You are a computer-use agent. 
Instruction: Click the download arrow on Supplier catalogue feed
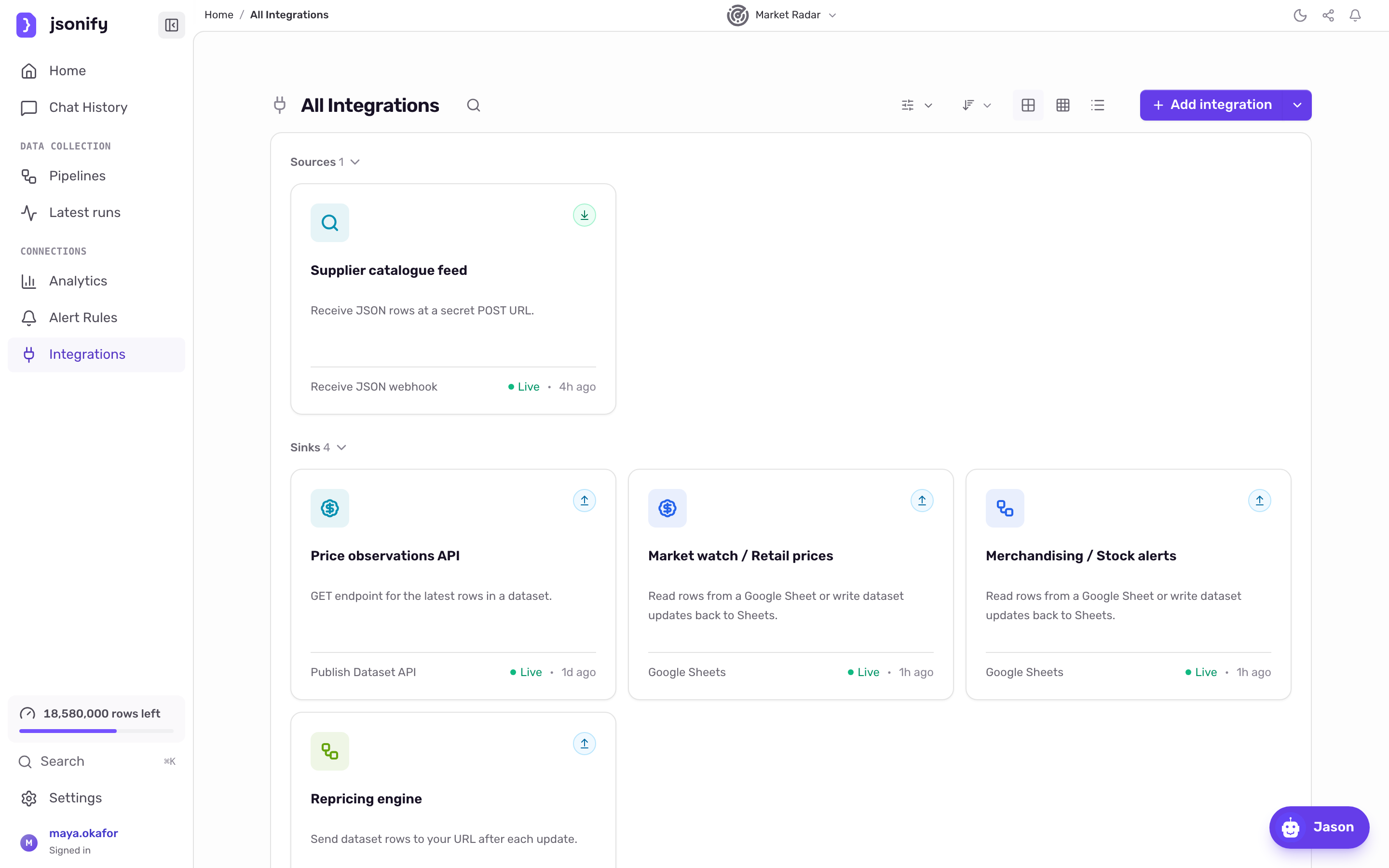[585, 215]
